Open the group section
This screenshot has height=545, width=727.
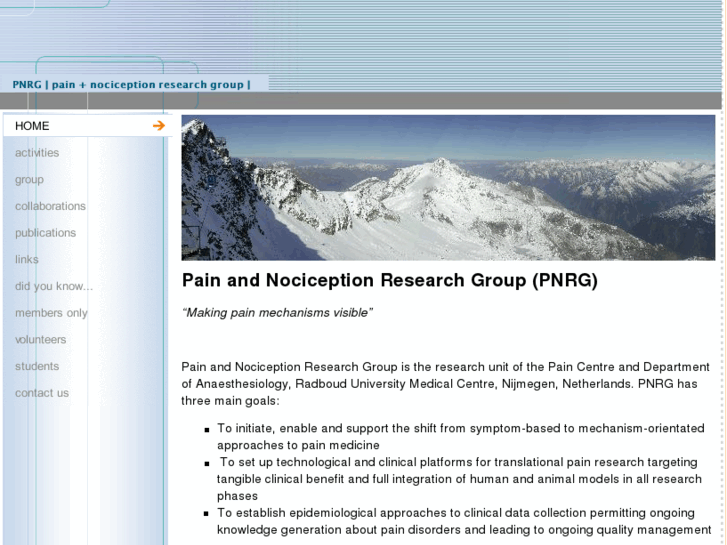click(x=29, y=180)
